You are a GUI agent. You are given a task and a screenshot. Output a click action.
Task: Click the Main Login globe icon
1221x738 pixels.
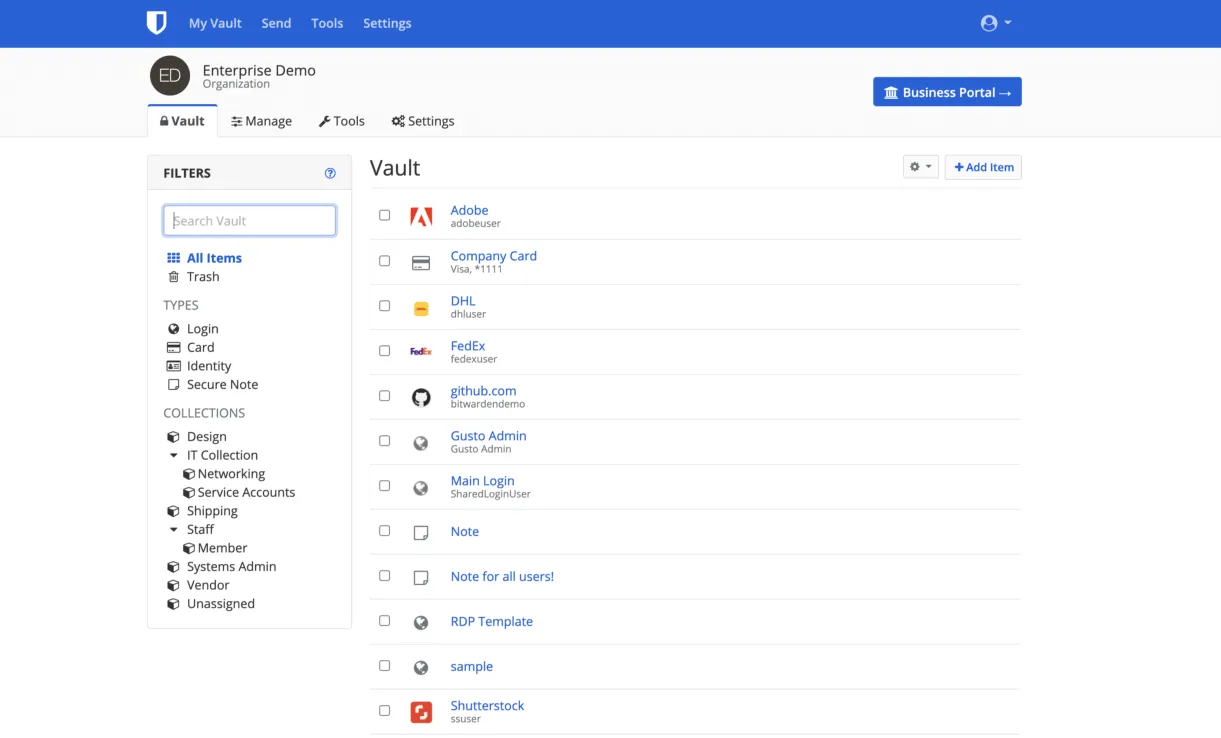tap(421, 488)
